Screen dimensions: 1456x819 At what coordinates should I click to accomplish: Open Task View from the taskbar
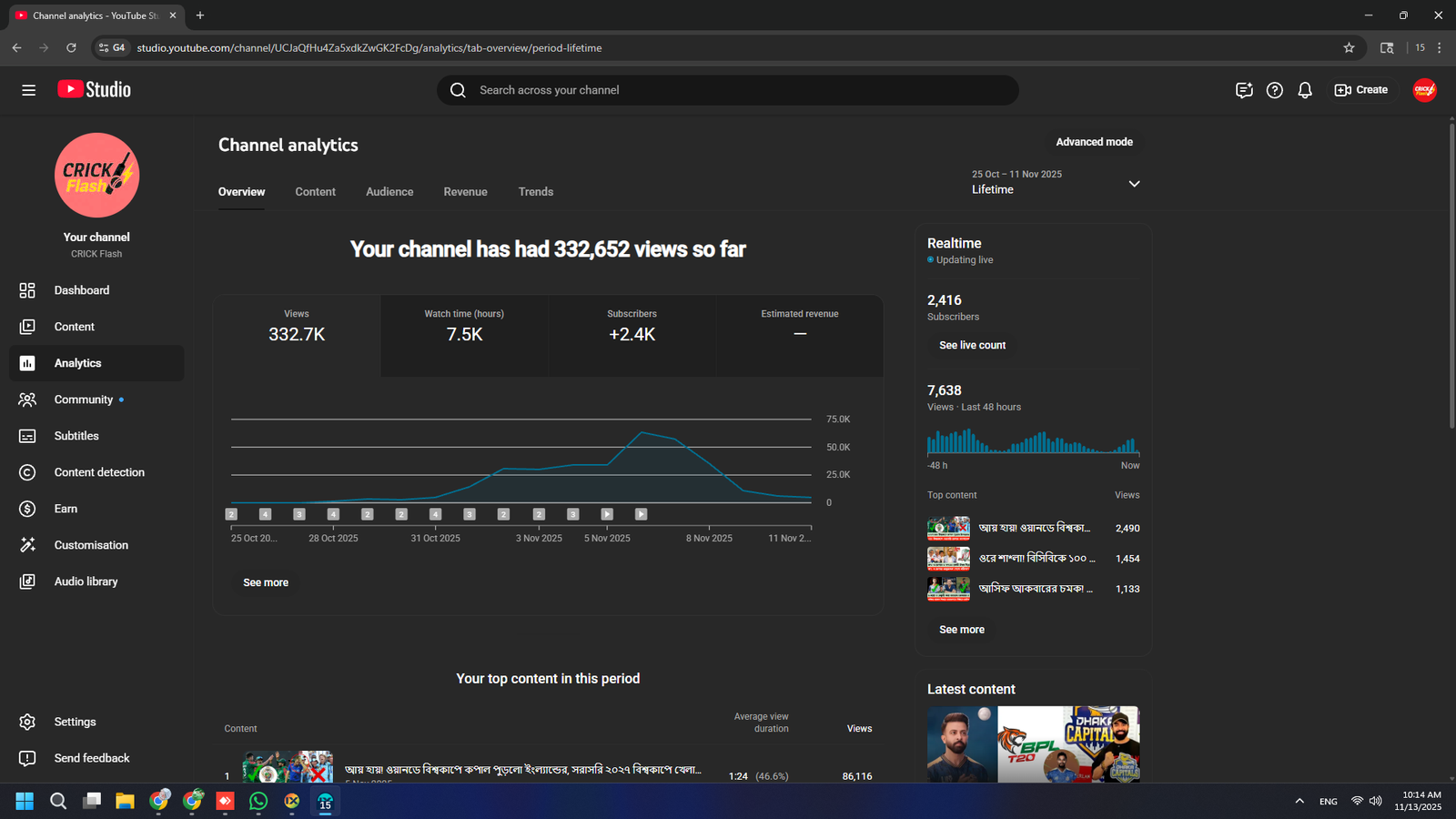click(x=92, y=801)
